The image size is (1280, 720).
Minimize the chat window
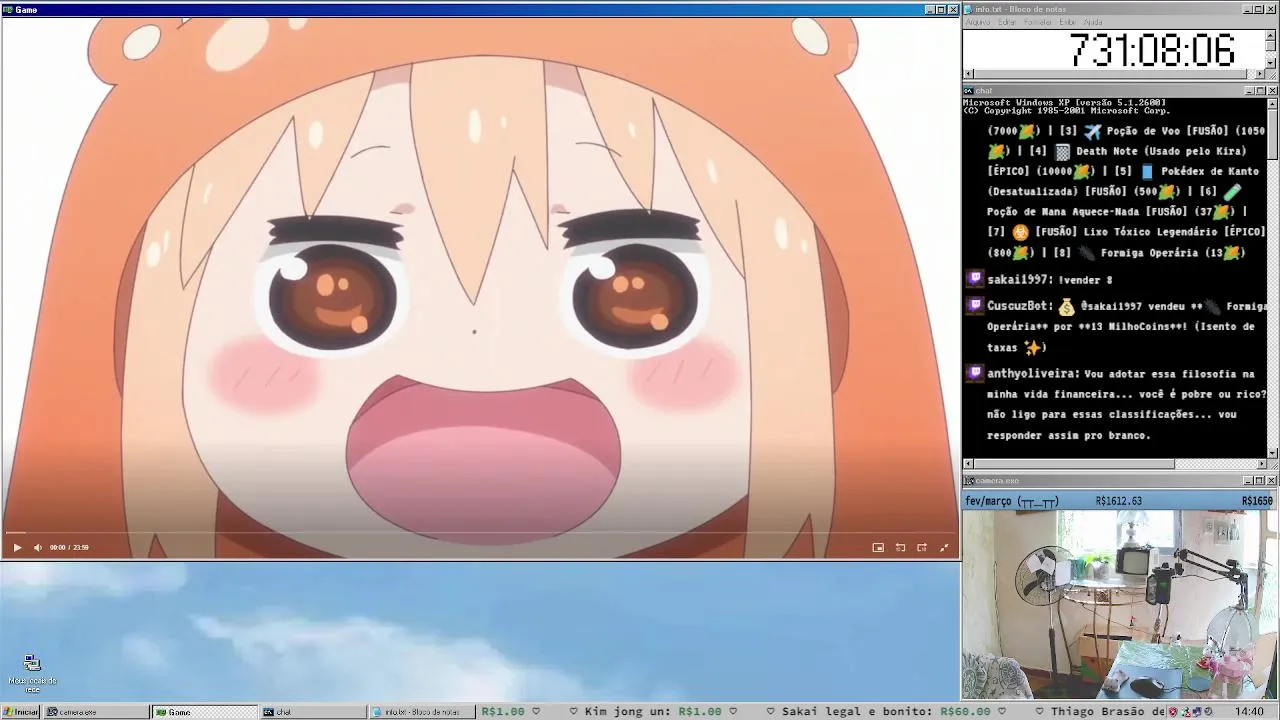[1249, 91]
